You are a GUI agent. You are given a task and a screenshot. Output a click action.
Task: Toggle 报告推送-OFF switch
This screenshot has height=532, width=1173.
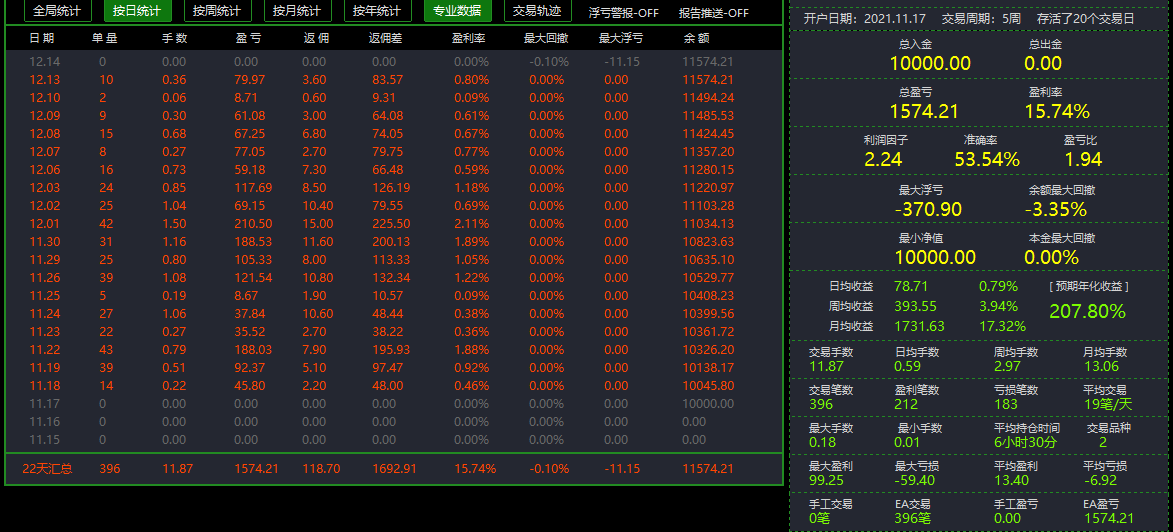point(714,13)
